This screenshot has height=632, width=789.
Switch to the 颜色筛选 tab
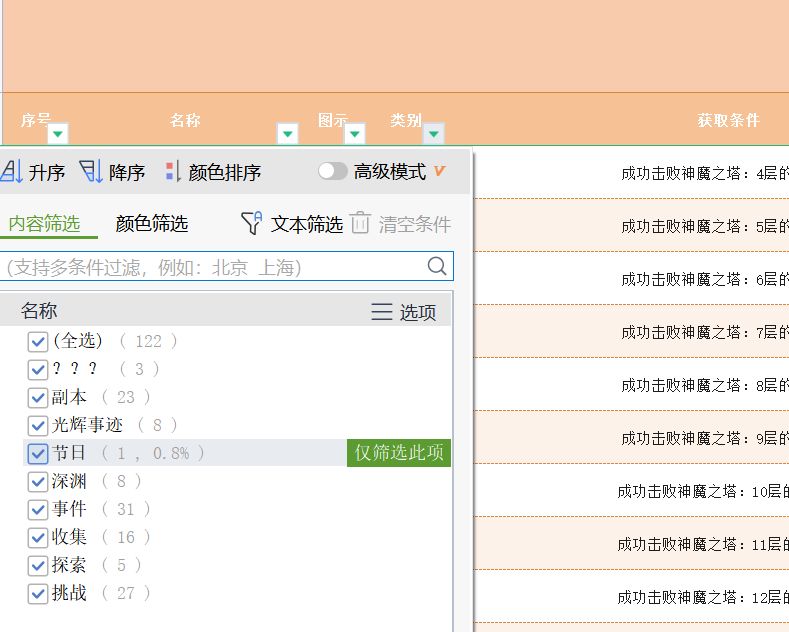point(152,224)
